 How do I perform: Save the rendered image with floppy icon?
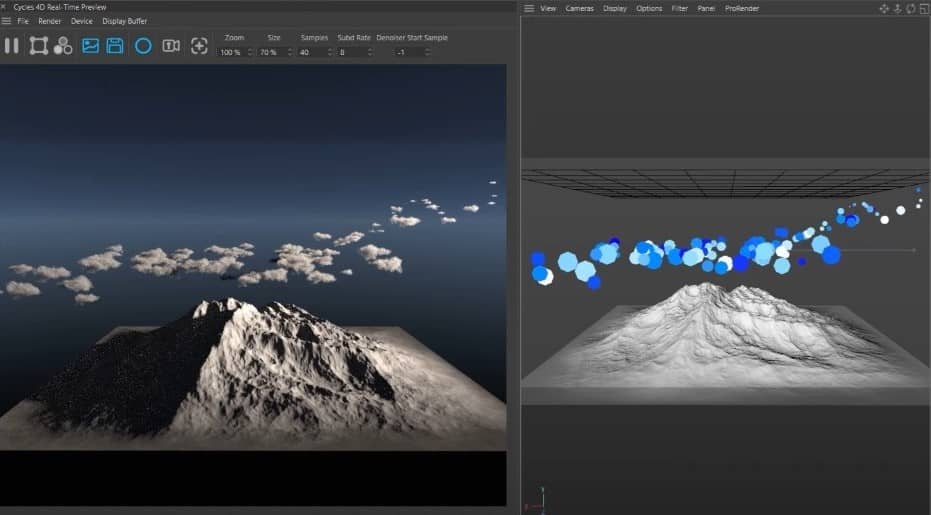(x=115, y=45)
